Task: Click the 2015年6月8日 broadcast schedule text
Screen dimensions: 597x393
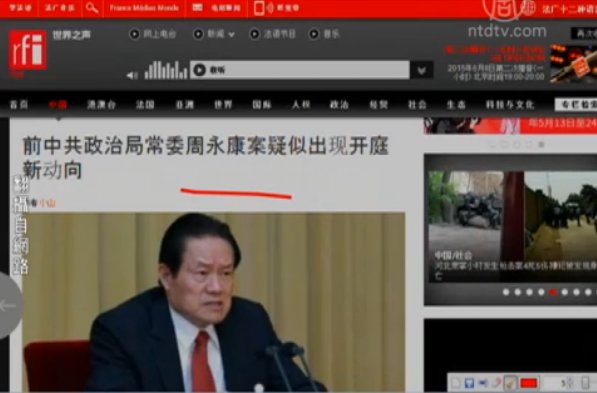Action: pos(496,72)
